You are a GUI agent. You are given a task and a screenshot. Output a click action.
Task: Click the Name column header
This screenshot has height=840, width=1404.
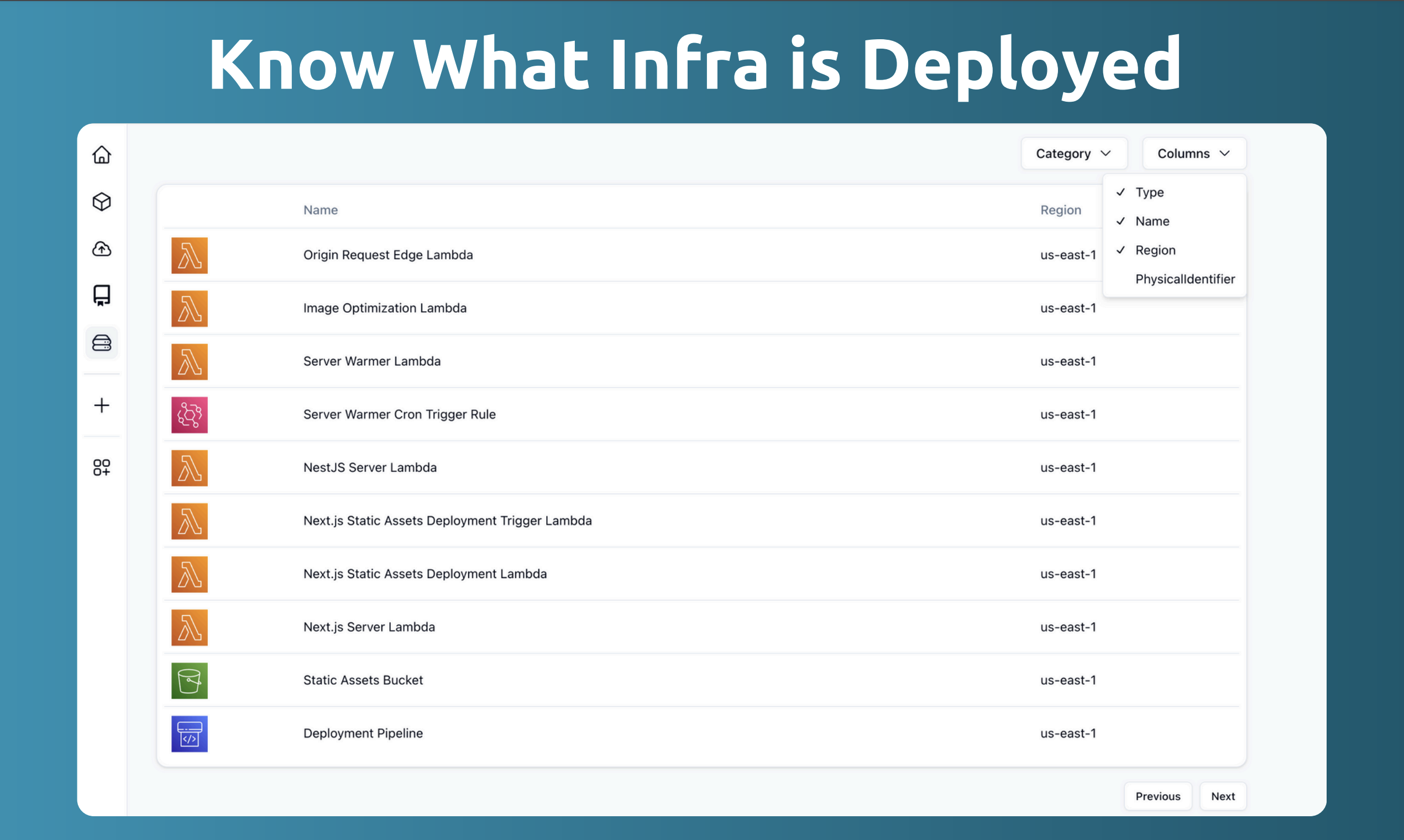tap(321, 210)
